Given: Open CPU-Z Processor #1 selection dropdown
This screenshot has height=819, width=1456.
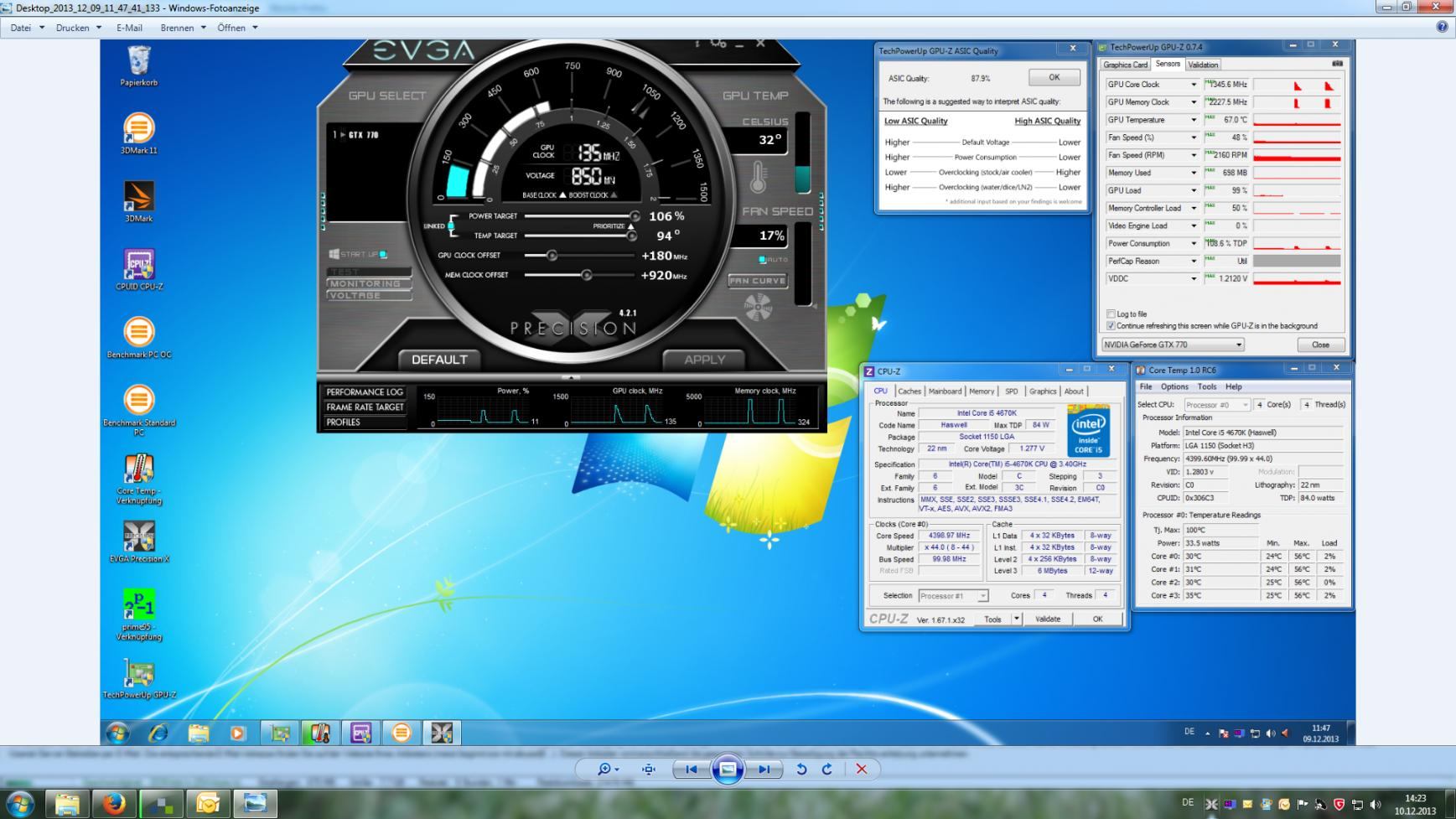Looking at the screenshot, I should (953, 596).
